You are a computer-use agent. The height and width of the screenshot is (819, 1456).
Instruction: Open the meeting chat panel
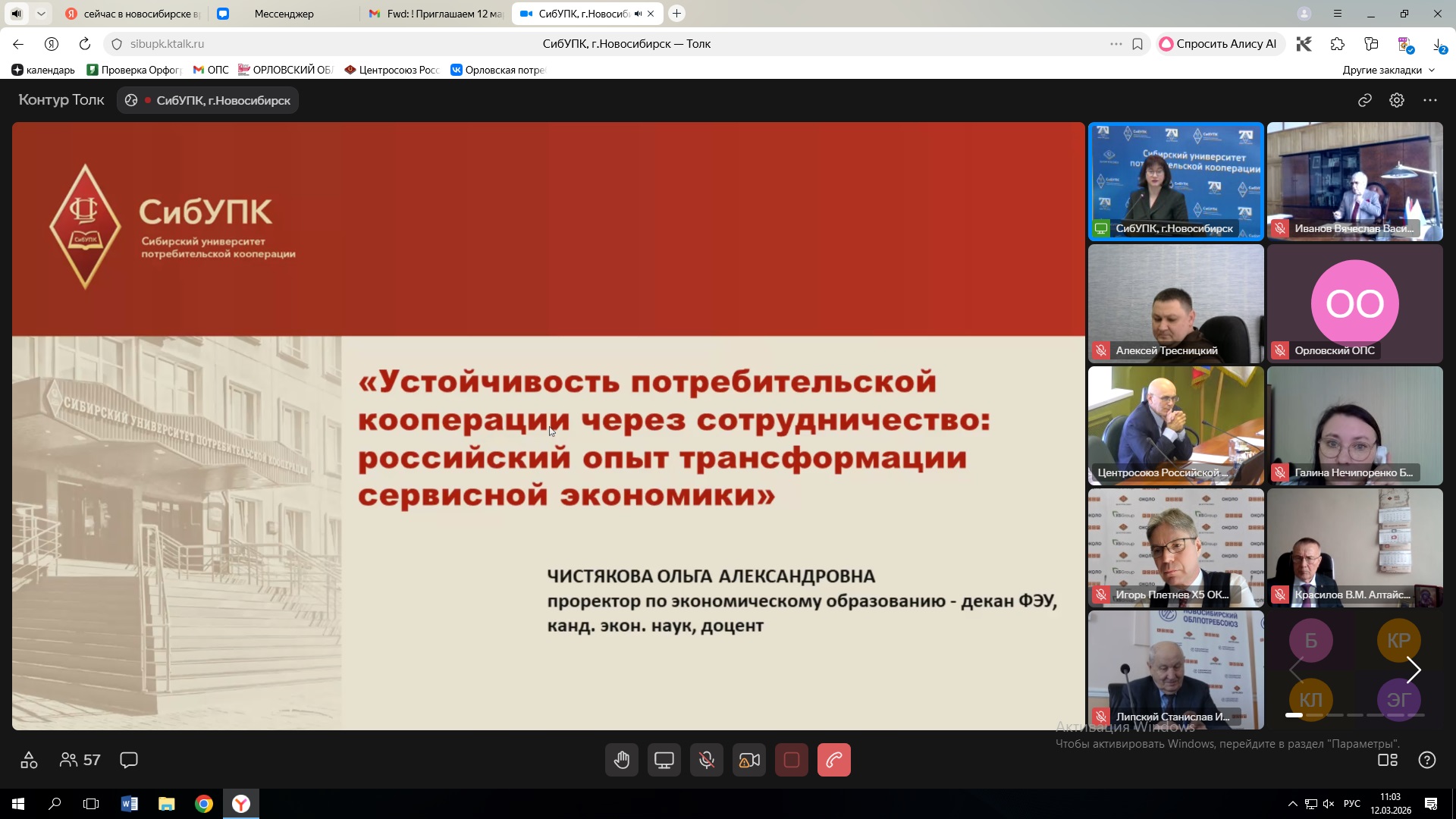click(129, 760)
